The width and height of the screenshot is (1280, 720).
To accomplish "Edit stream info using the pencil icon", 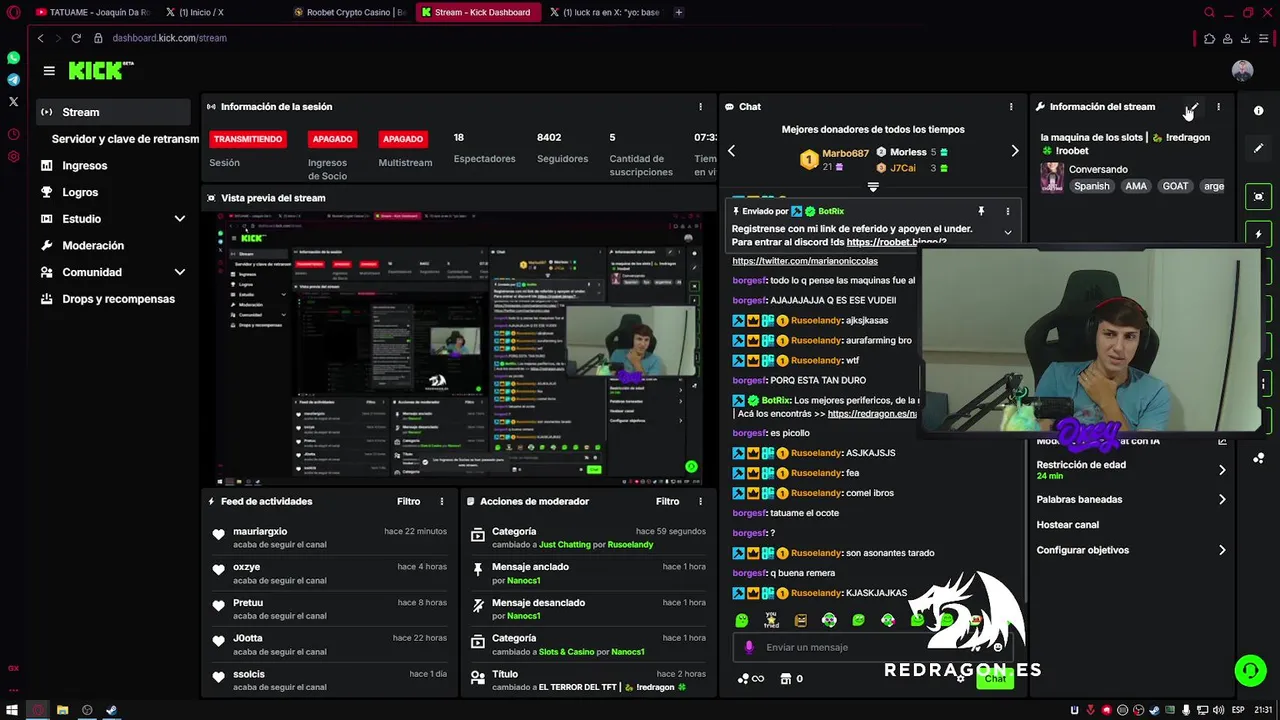I will click(x=1193, y=107).
